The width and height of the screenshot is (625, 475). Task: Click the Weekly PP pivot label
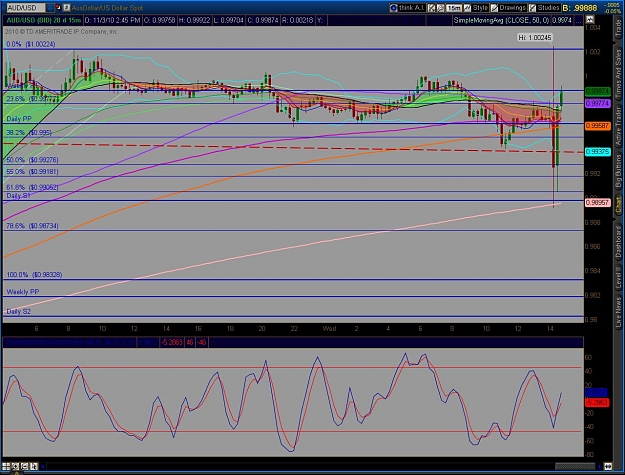click(x=23, y=292)
